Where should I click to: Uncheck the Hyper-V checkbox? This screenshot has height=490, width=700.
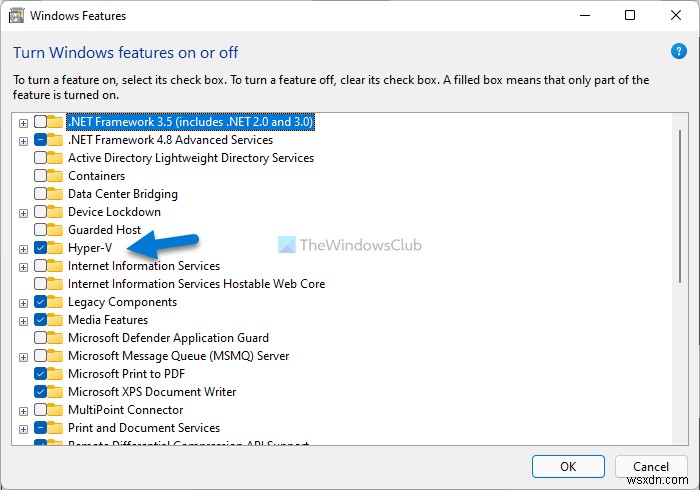click(x=40, y=248)
